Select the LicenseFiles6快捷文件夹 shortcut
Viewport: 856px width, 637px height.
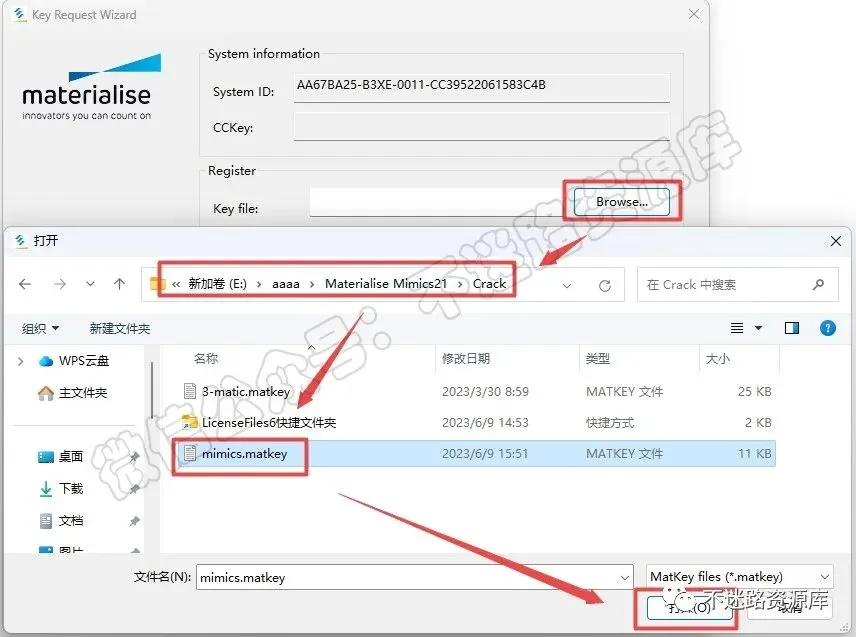coord(269,422)
